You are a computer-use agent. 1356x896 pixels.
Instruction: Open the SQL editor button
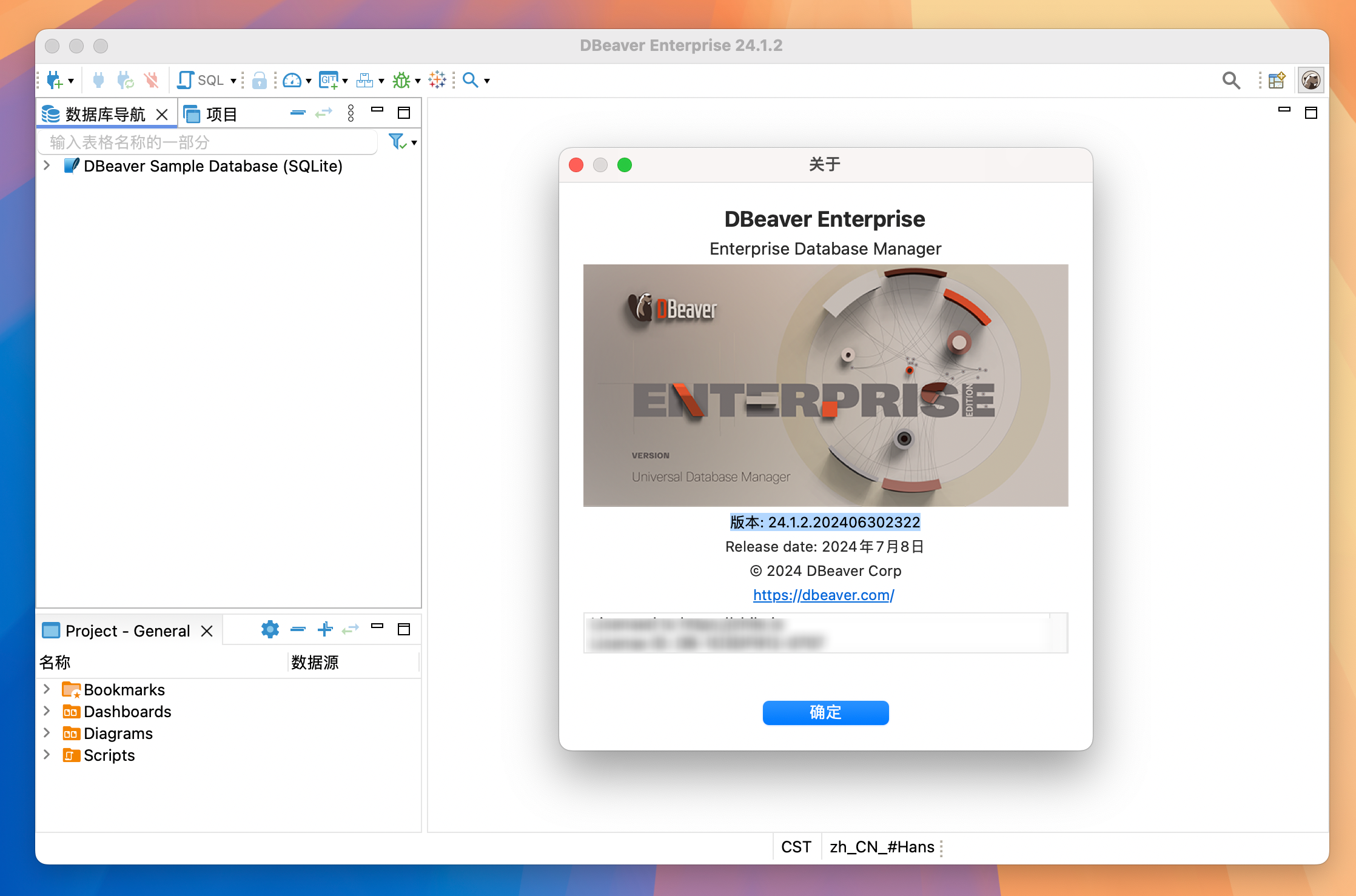click(201, 80)
